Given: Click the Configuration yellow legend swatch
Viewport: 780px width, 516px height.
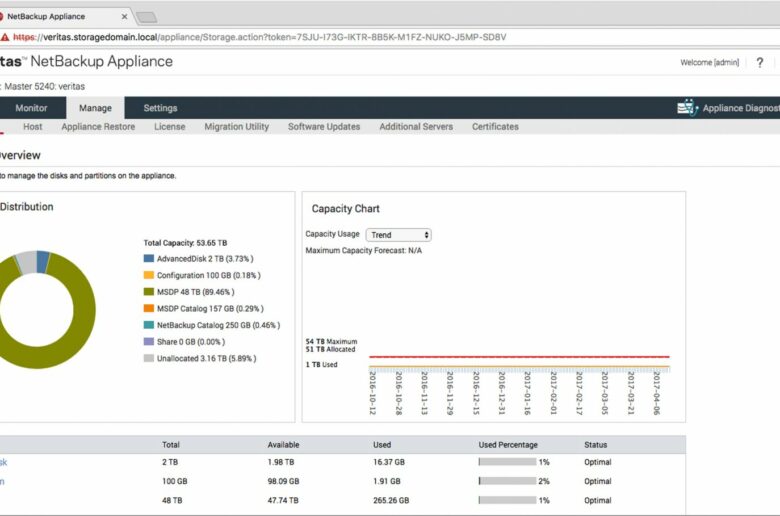Looking at the screenshot, I should (x=149, y=275).
